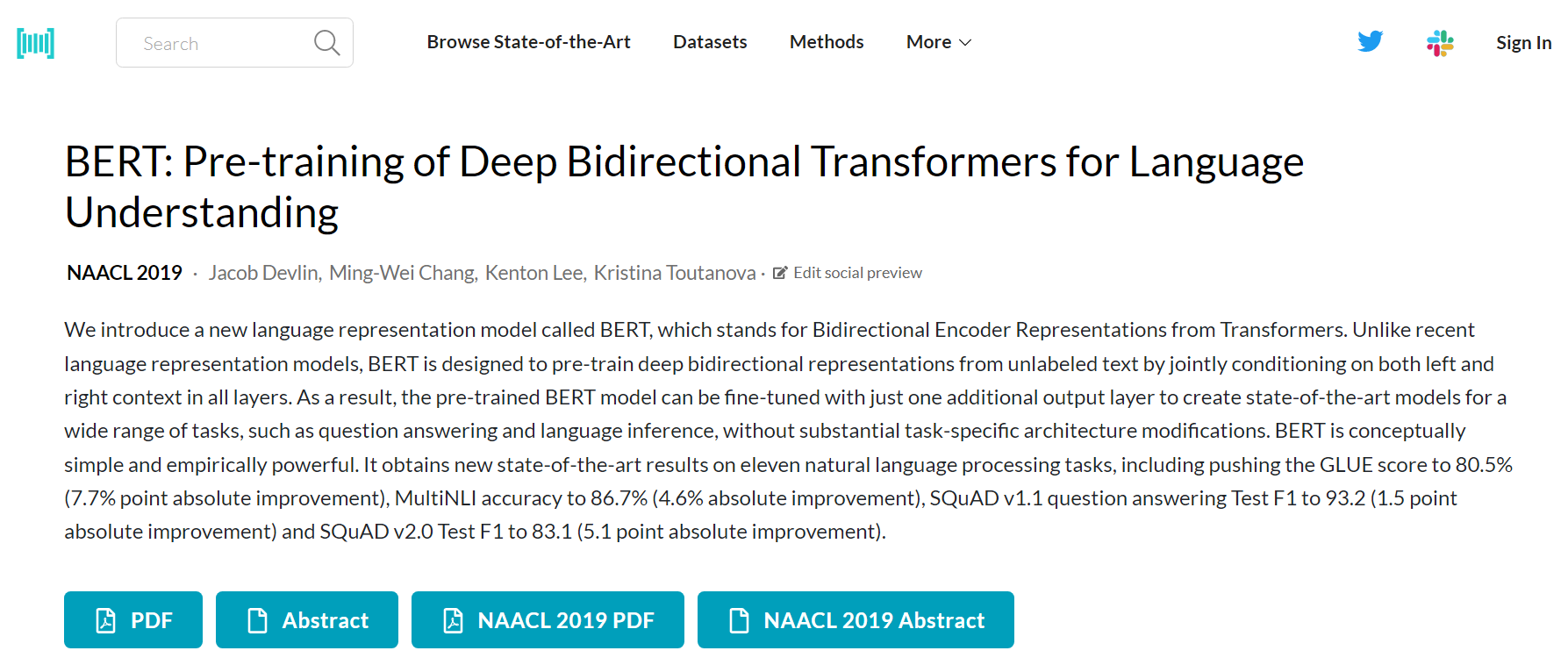Image resolution: width=1568 pixels, height=665 pixels.
Task: Open the Slack icon link
Action: click(x=1440, y=43)
